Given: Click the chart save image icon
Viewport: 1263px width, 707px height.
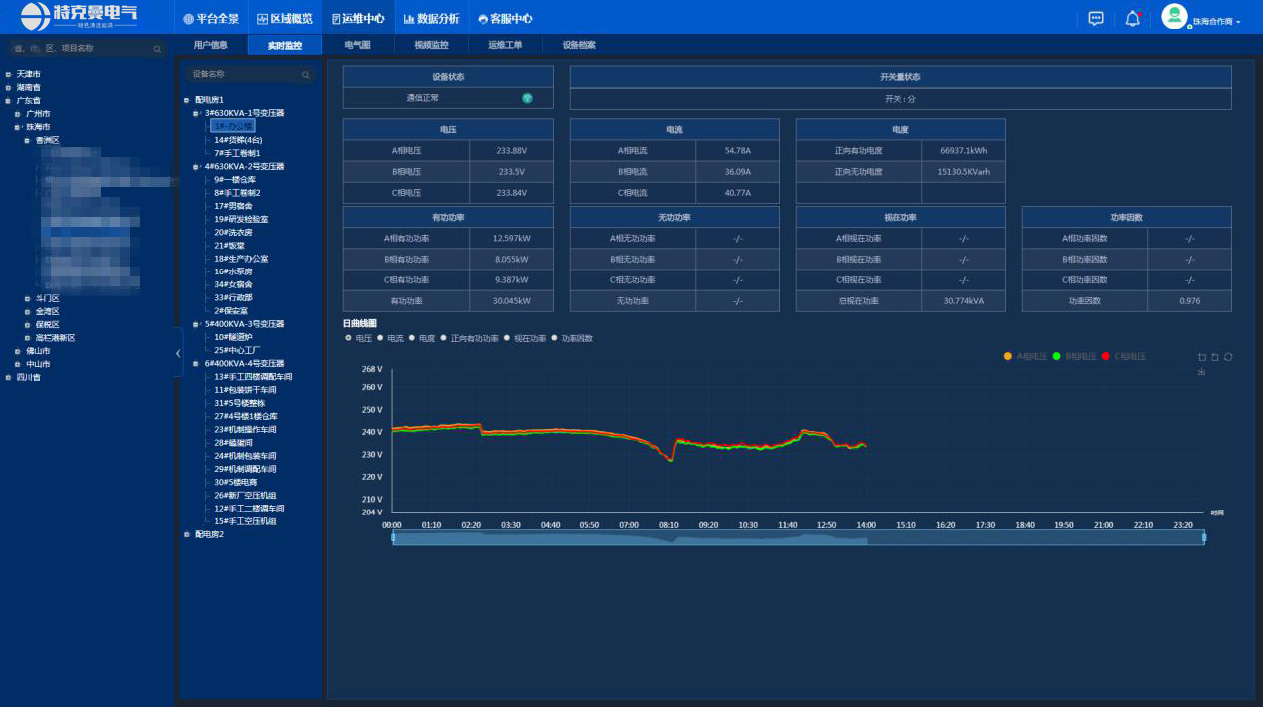Looking at the screenshot, I should (1201, 372).
